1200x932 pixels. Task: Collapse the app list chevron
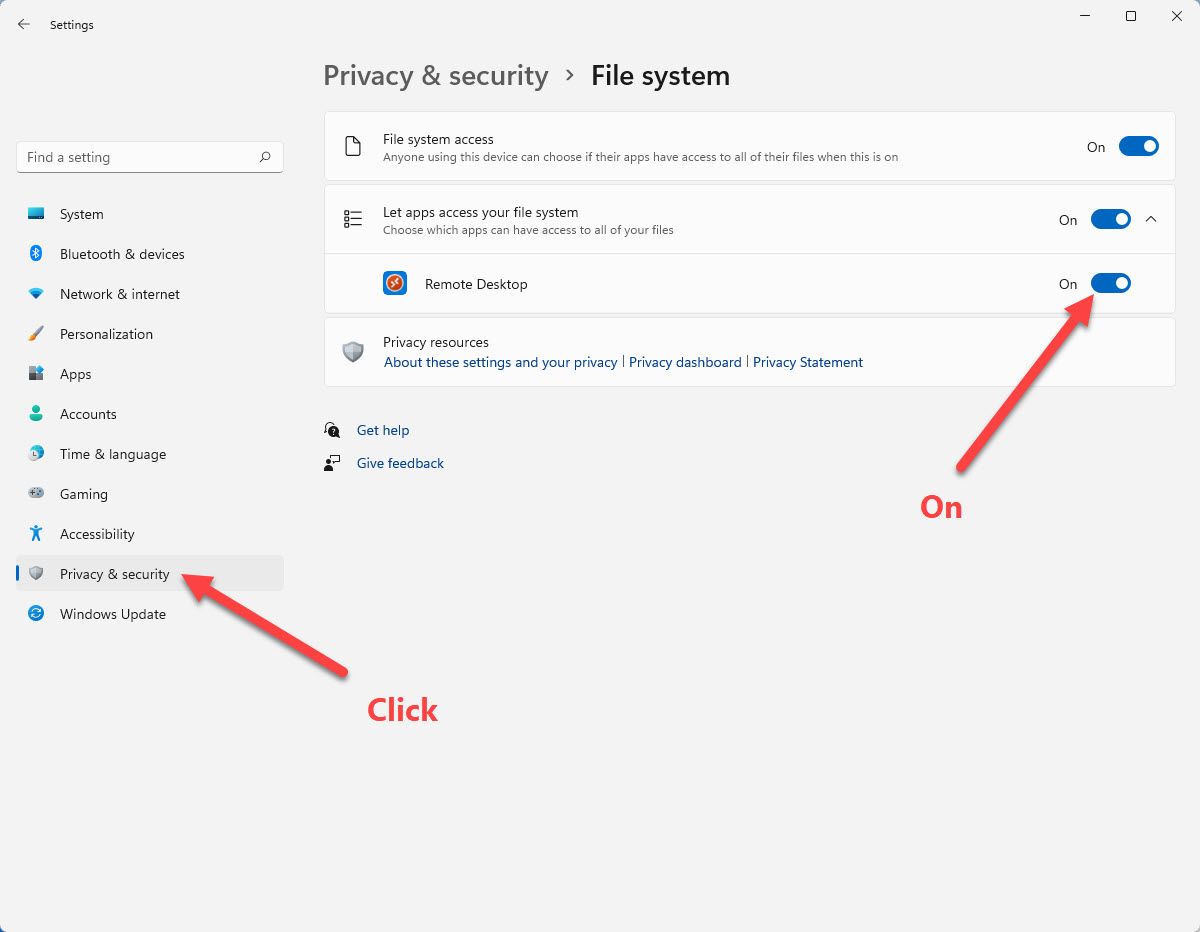click(x=1151, y=219)
